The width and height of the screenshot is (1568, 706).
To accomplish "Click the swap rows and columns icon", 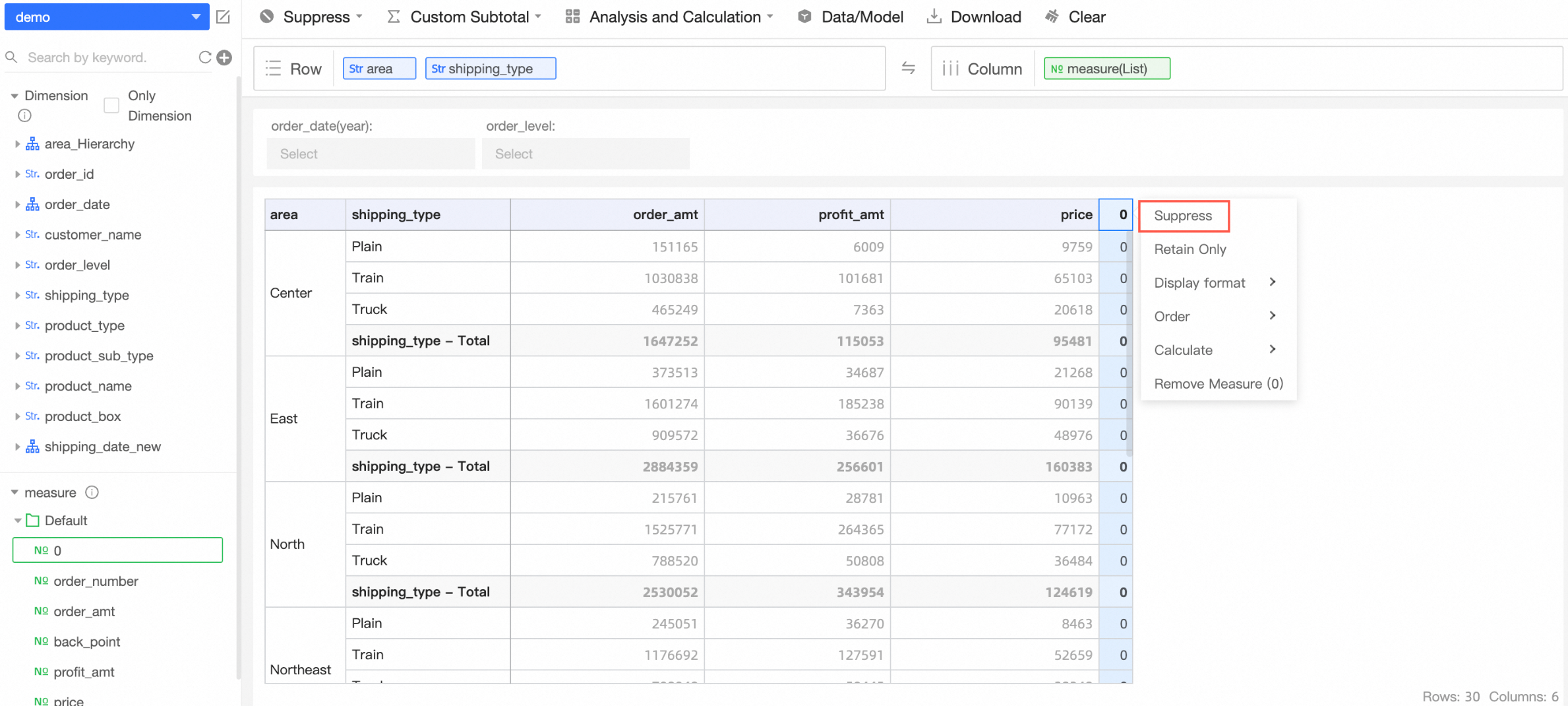I will [908, 68].
